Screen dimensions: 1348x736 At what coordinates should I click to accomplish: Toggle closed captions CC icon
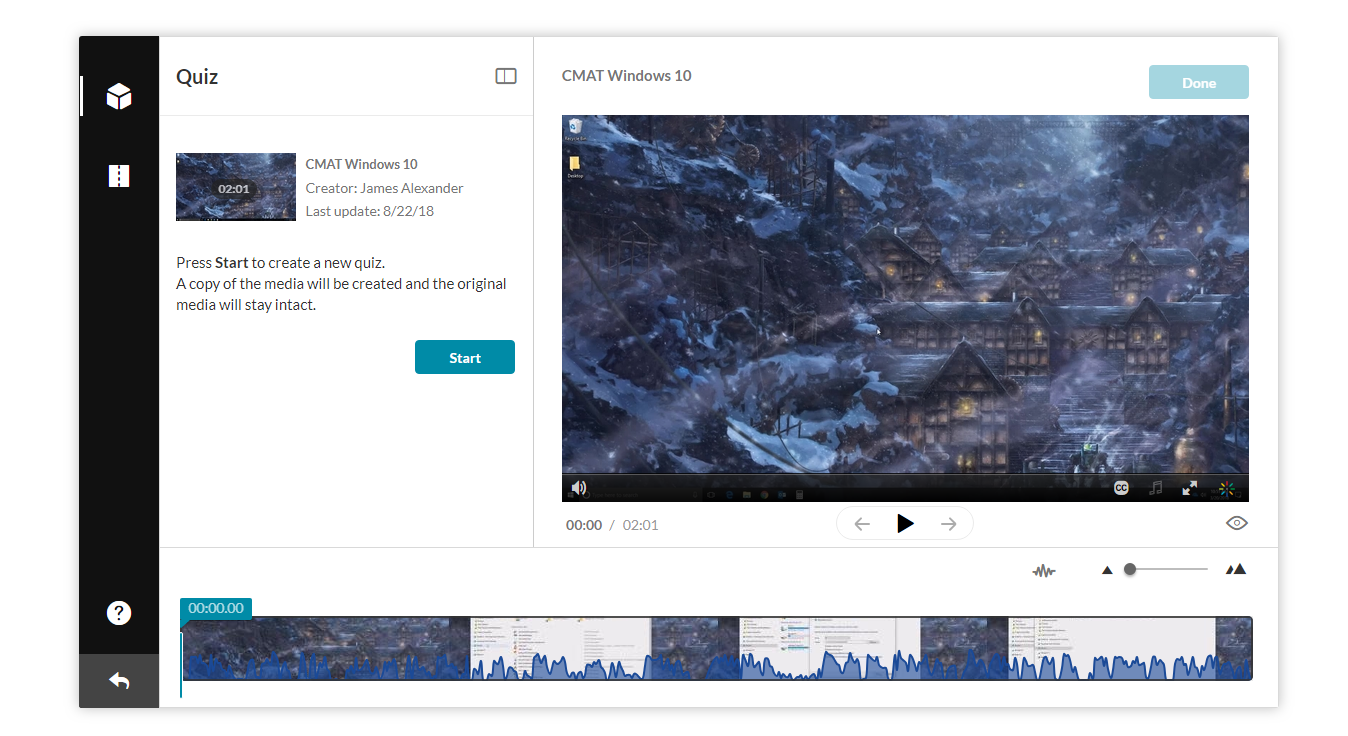[1121, 488]
